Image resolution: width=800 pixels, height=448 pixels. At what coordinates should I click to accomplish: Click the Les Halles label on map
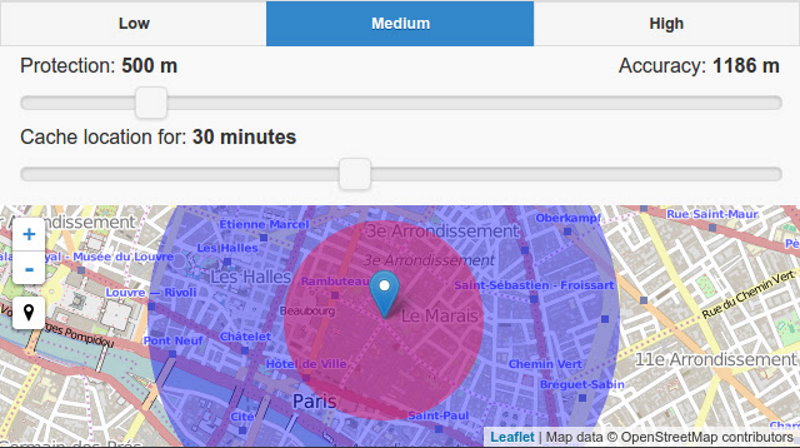click(250, 277)
